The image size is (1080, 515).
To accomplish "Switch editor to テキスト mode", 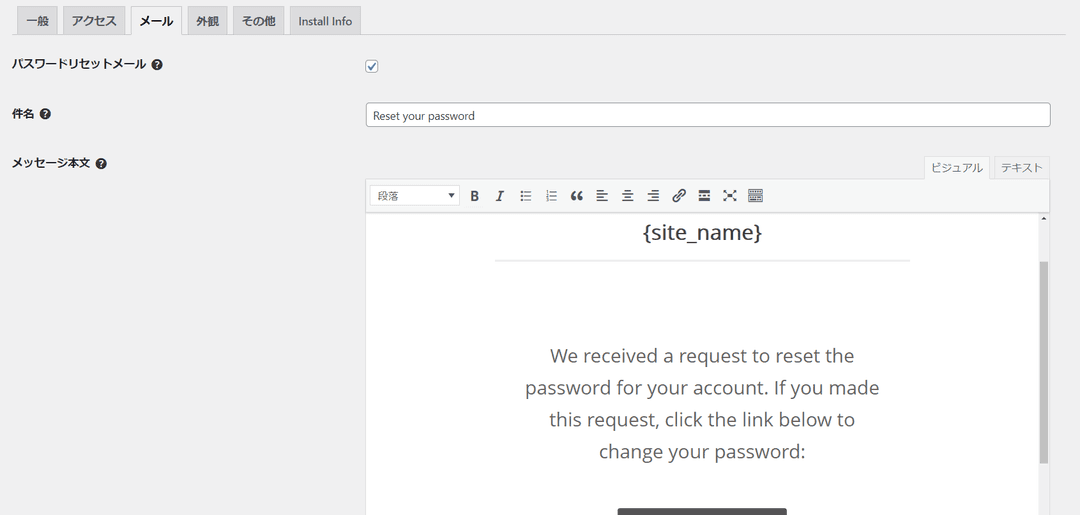I will (1021, 167).
